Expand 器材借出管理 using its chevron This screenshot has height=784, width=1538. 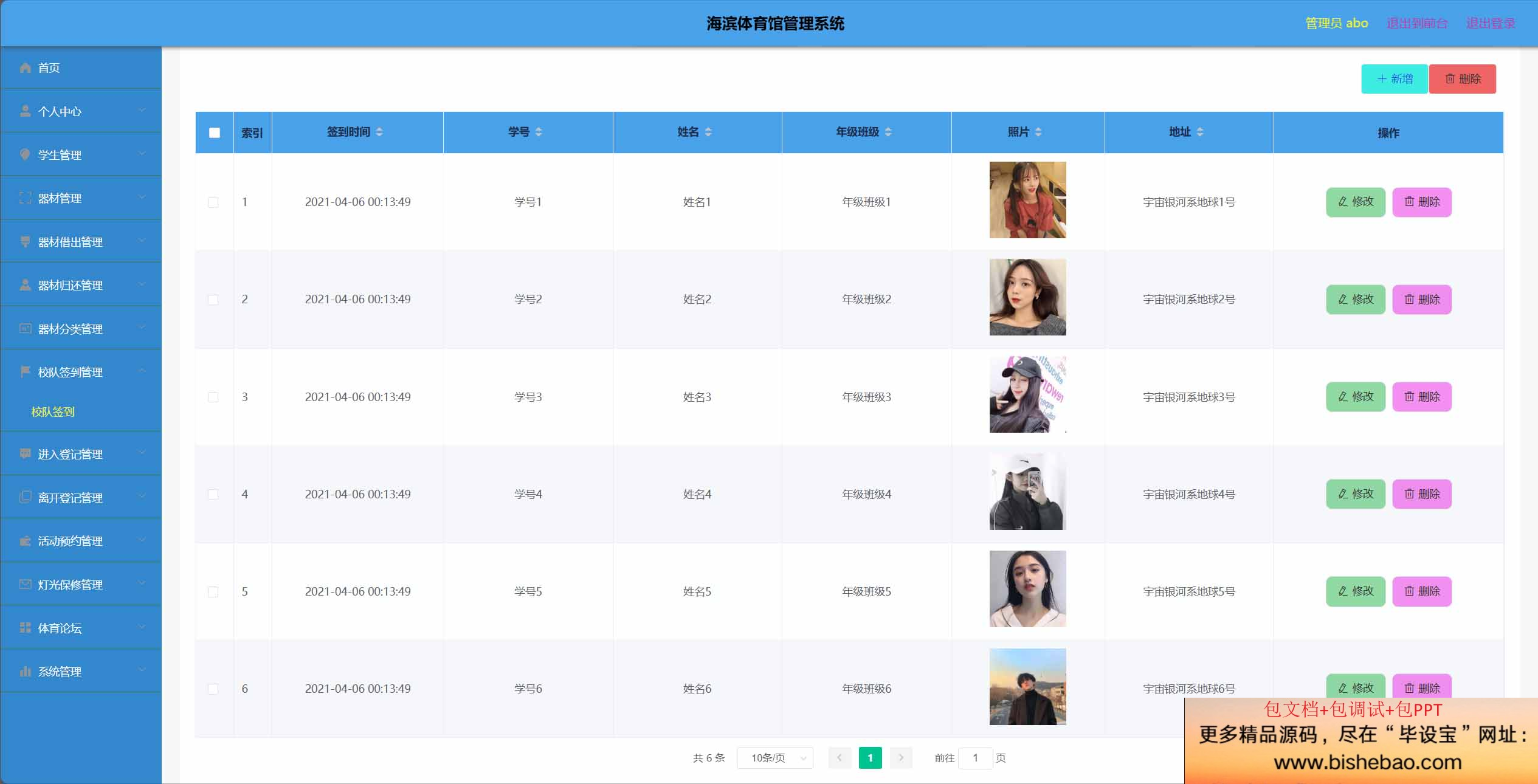click(x=142, y=241)
